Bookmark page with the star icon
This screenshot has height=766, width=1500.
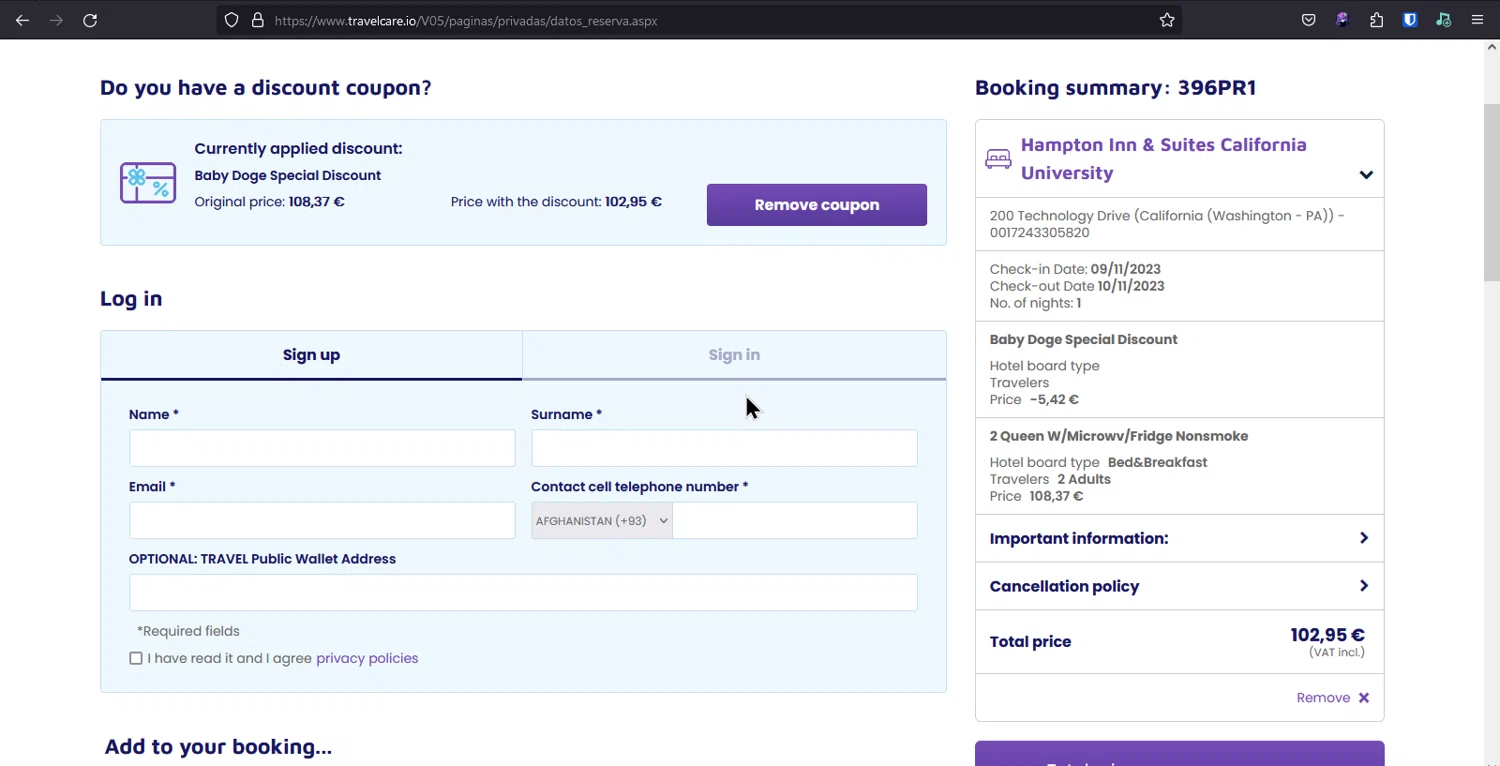[1167, 20]
